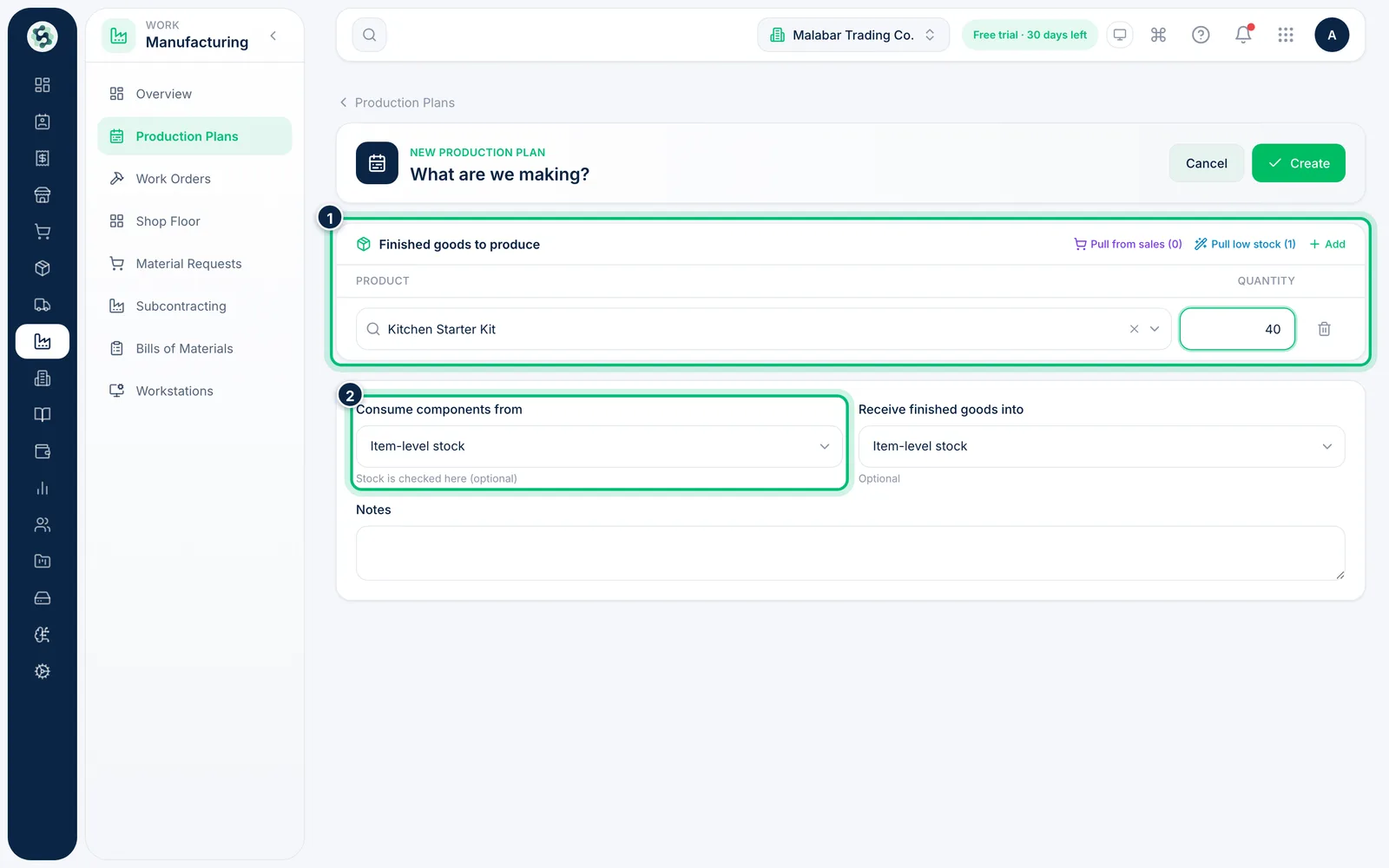Open Bills of Materials in sidebar
Image resolution: width=1389 pixels, height=868 pixels.
pos(194,349)
